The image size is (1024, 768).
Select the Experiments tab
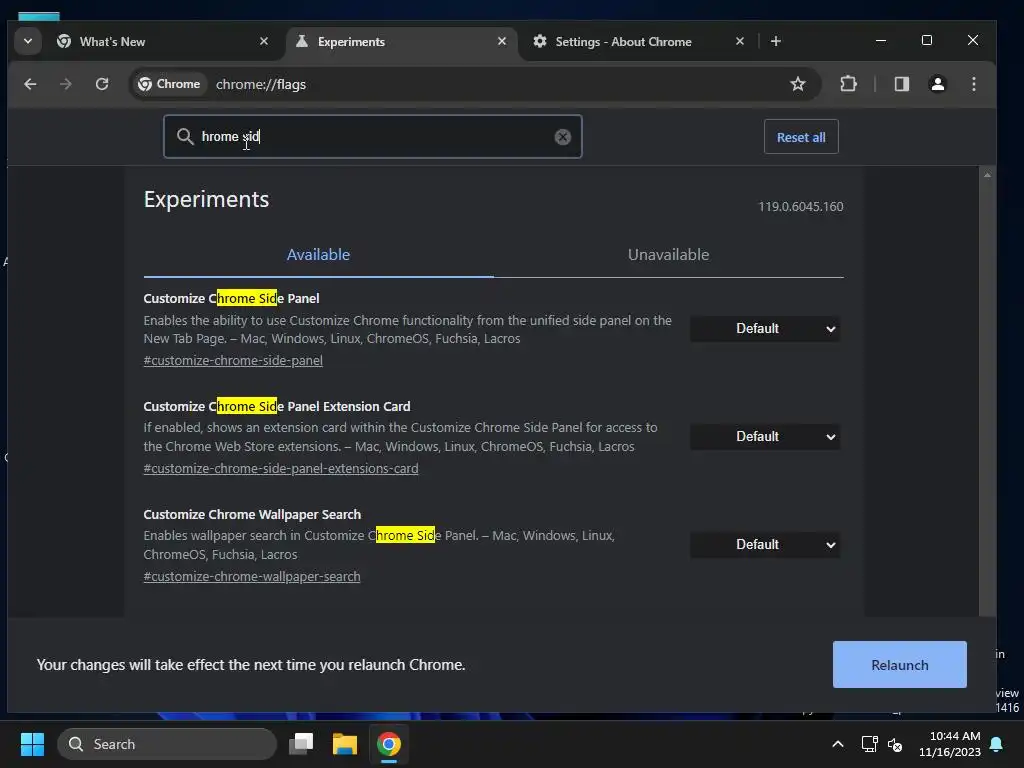point(402,42)
